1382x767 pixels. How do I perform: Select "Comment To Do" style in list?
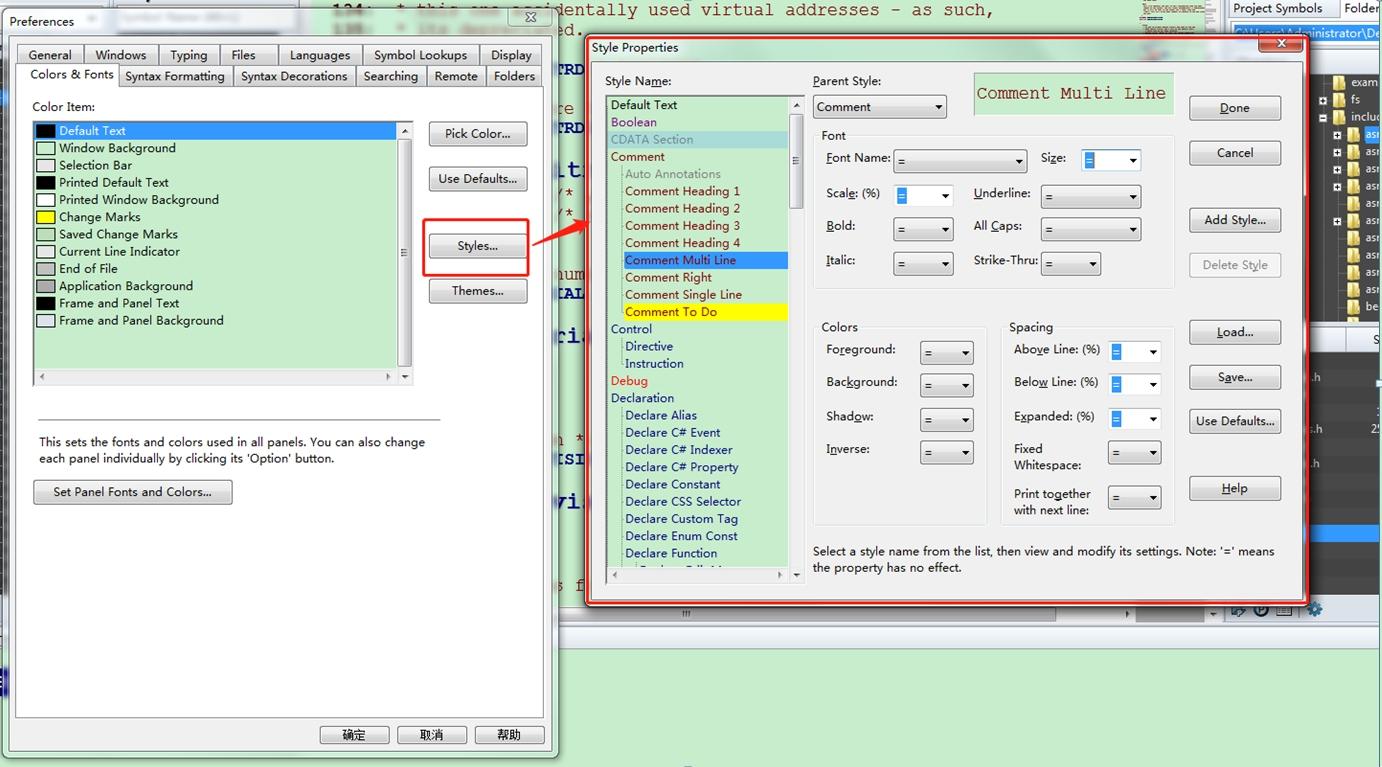click(x=670, y=312)
